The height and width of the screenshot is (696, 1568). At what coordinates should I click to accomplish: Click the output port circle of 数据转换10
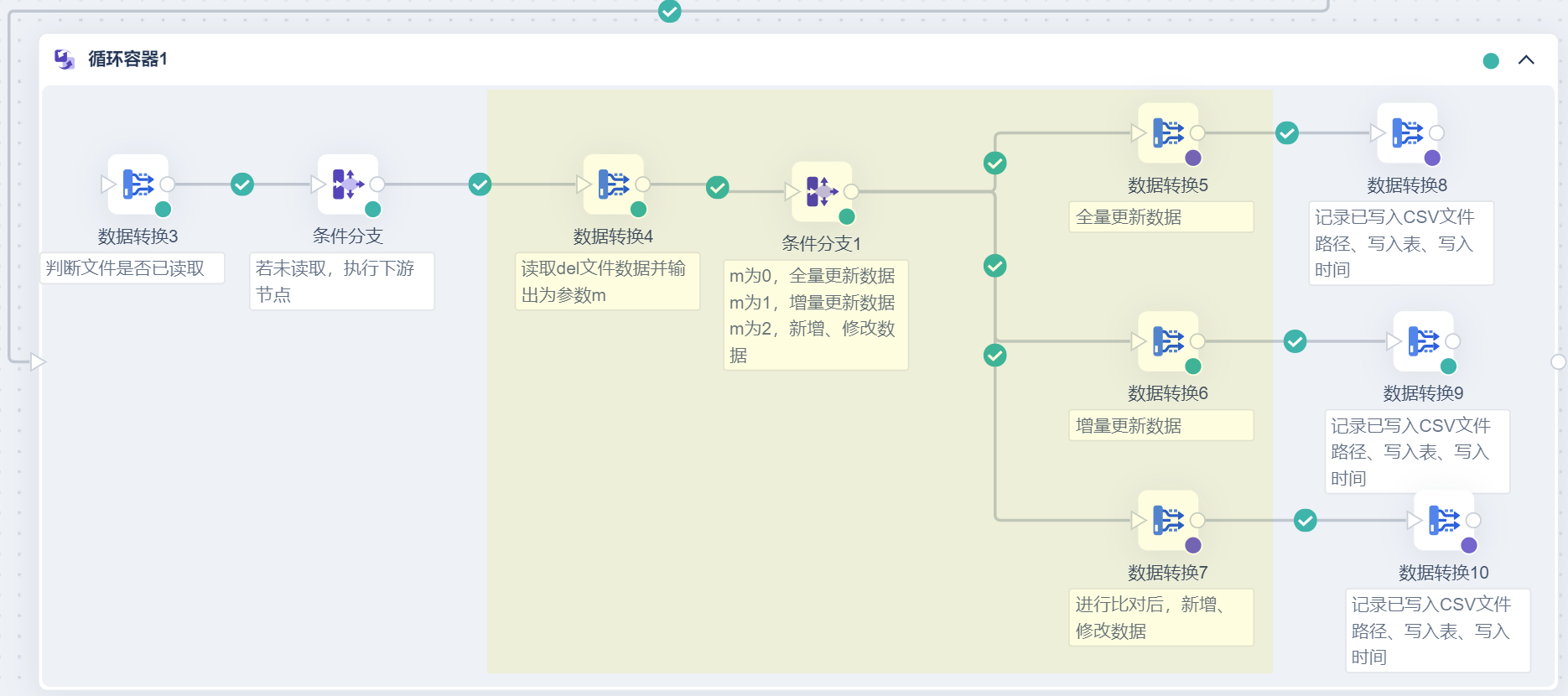(x=1473, y=520)
